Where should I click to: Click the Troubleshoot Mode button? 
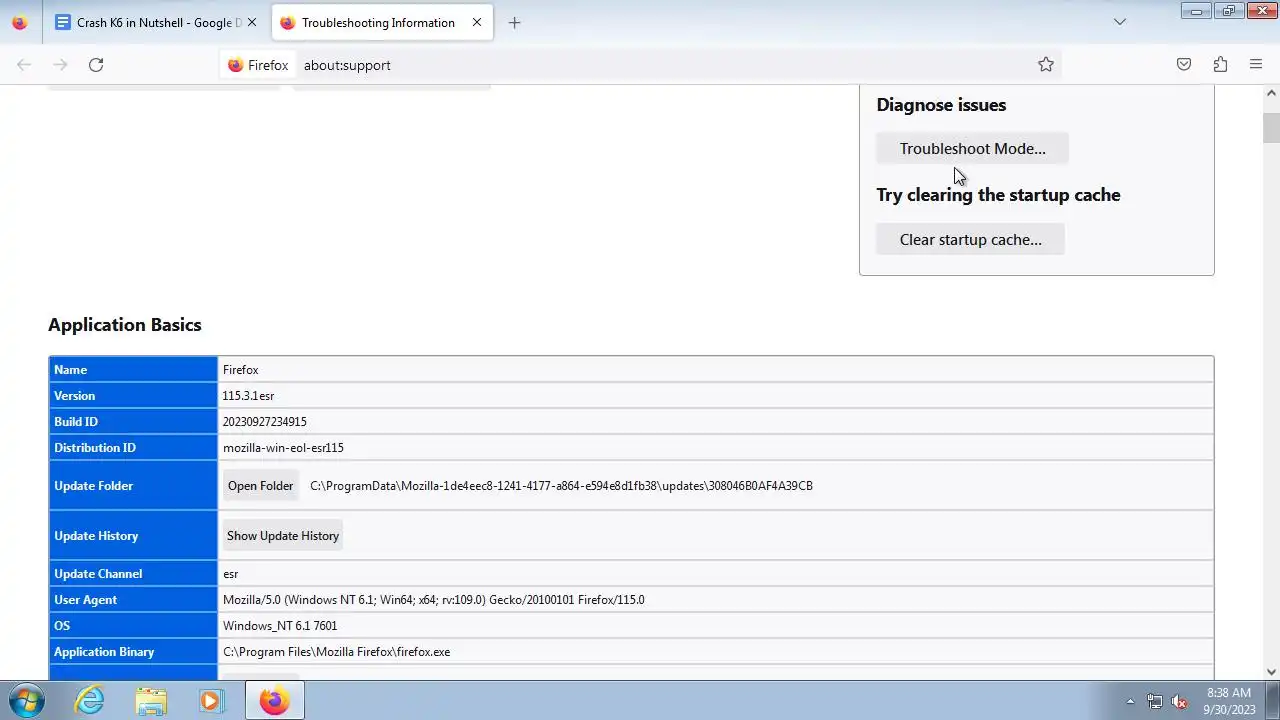[973, 148]
